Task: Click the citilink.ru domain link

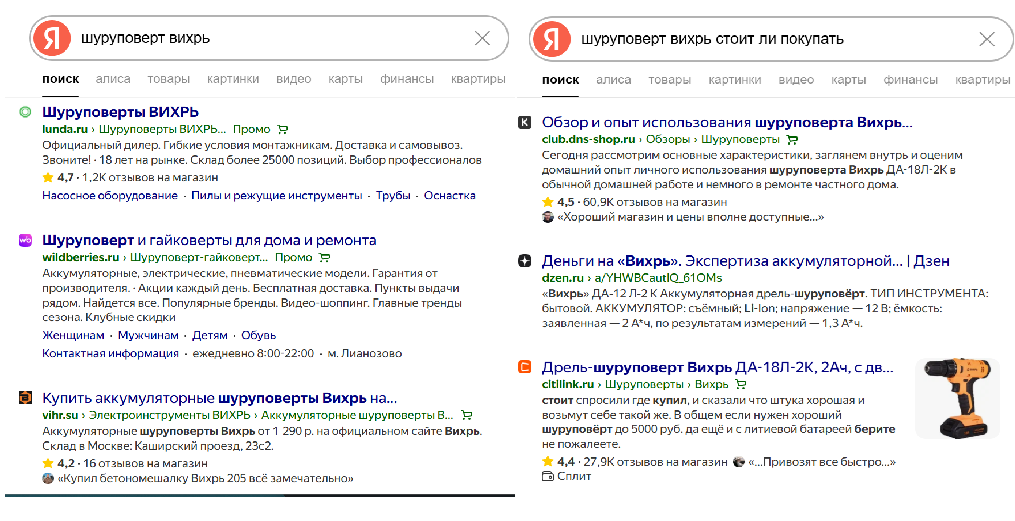Action: point(568,384)
